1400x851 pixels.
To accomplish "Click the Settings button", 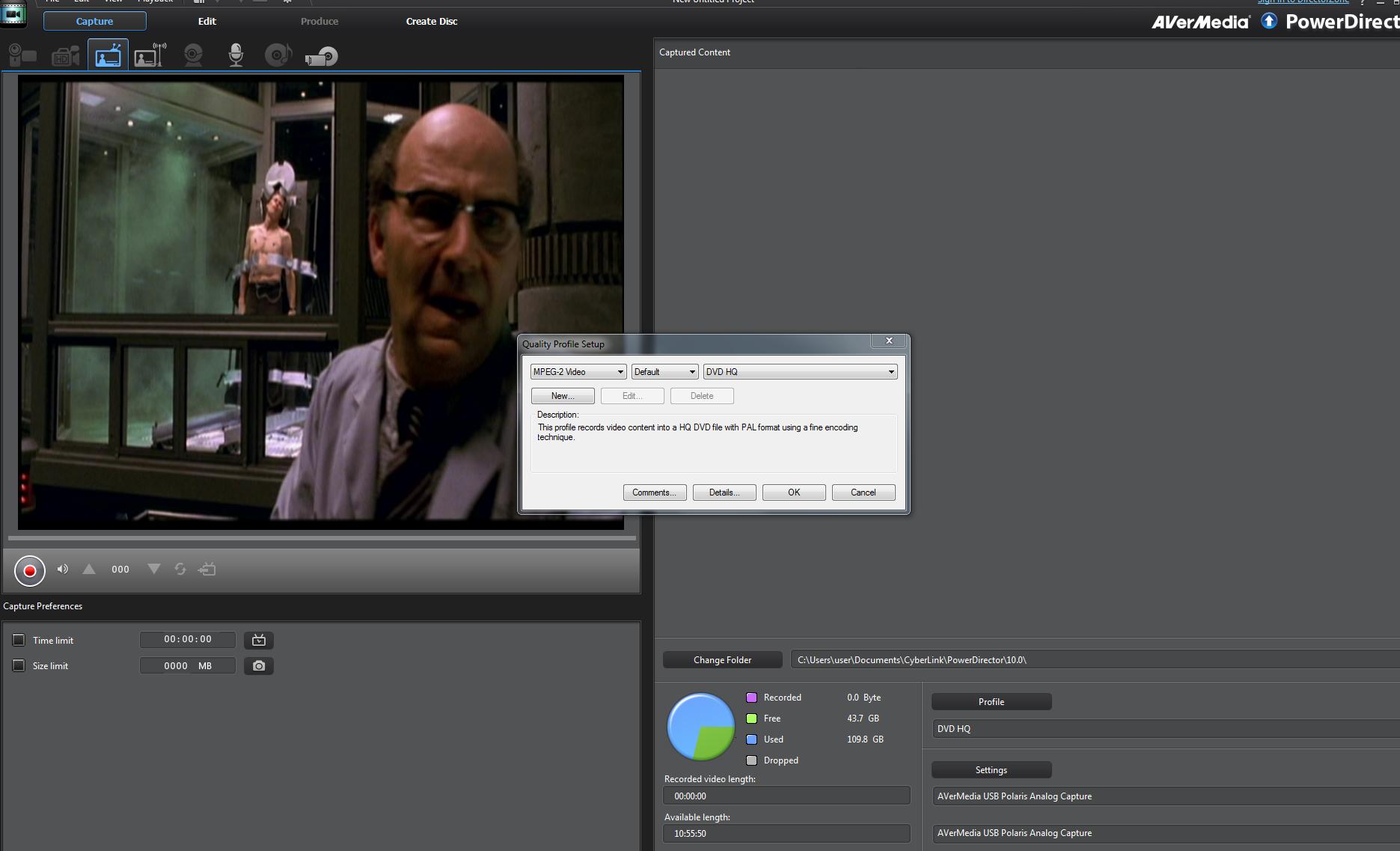I will click(x=991, y=769).
